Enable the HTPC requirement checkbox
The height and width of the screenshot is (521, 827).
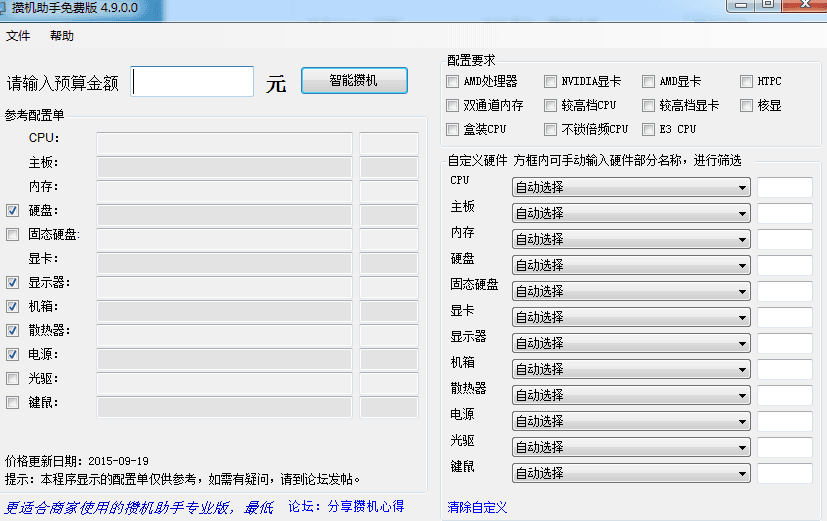[x=747, y=81]
